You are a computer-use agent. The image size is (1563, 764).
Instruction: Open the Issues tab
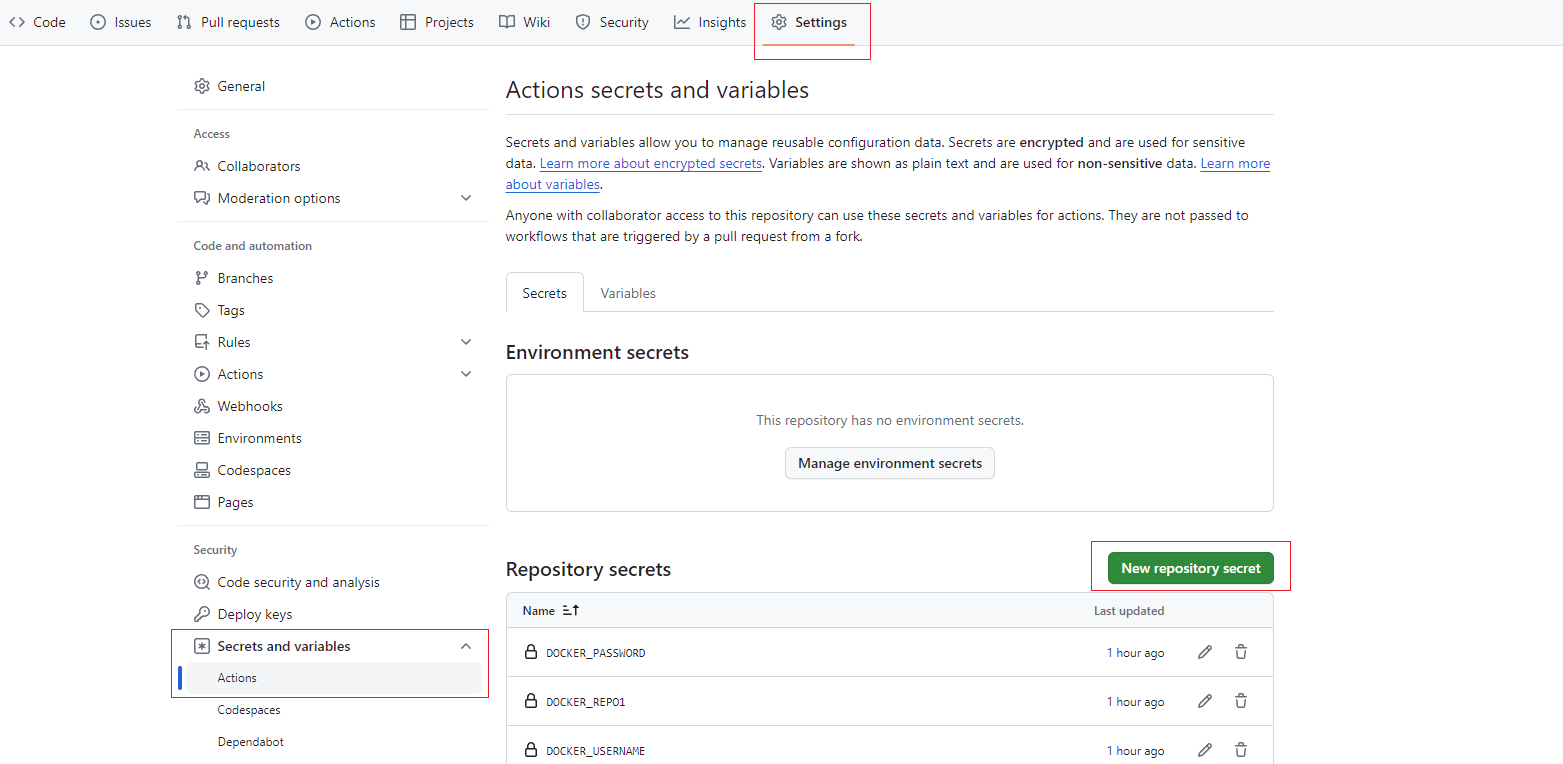[121, 22]
